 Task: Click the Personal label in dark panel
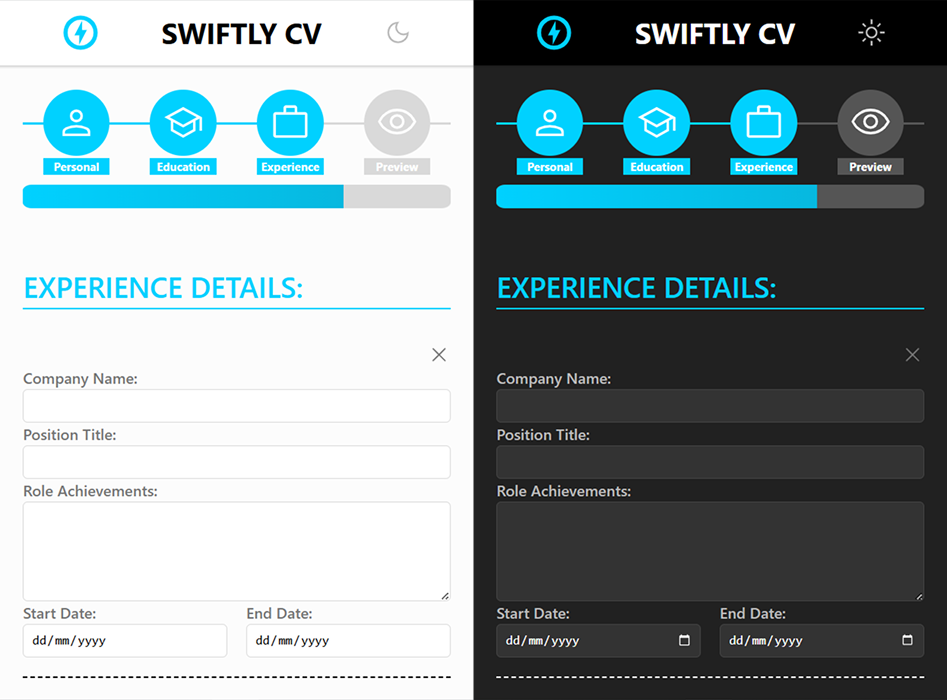pos(550,167)
